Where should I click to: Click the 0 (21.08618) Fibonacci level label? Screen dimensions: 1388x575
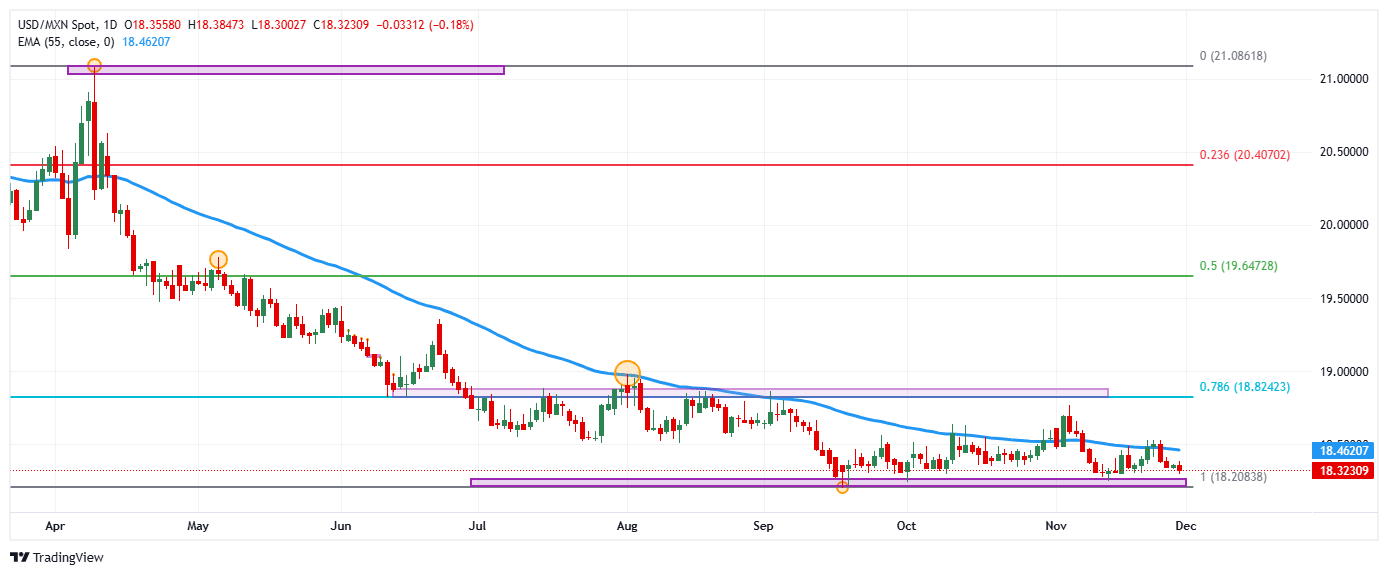pos(1233,56)
